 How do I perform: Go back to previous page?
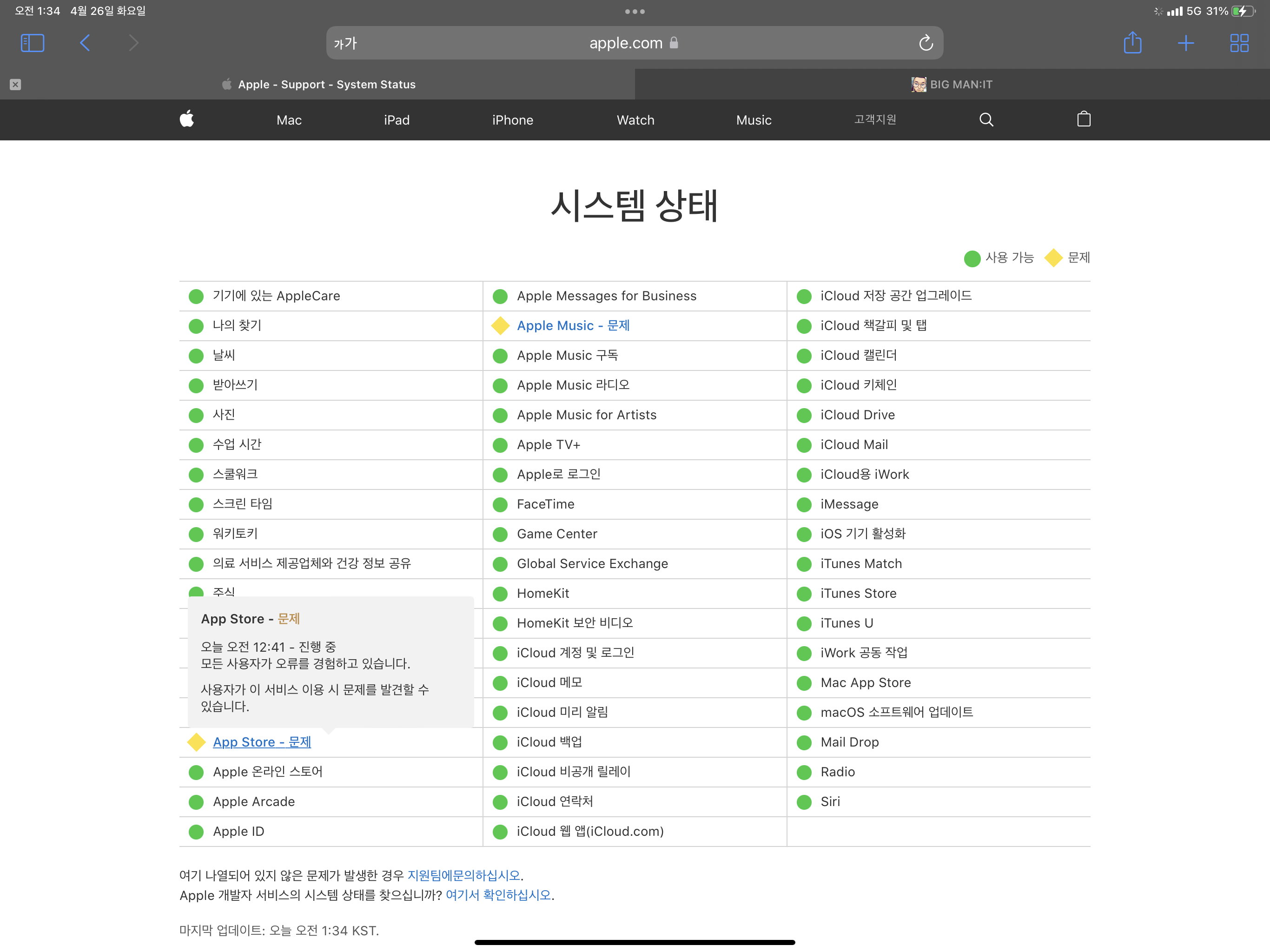point(85,43)
